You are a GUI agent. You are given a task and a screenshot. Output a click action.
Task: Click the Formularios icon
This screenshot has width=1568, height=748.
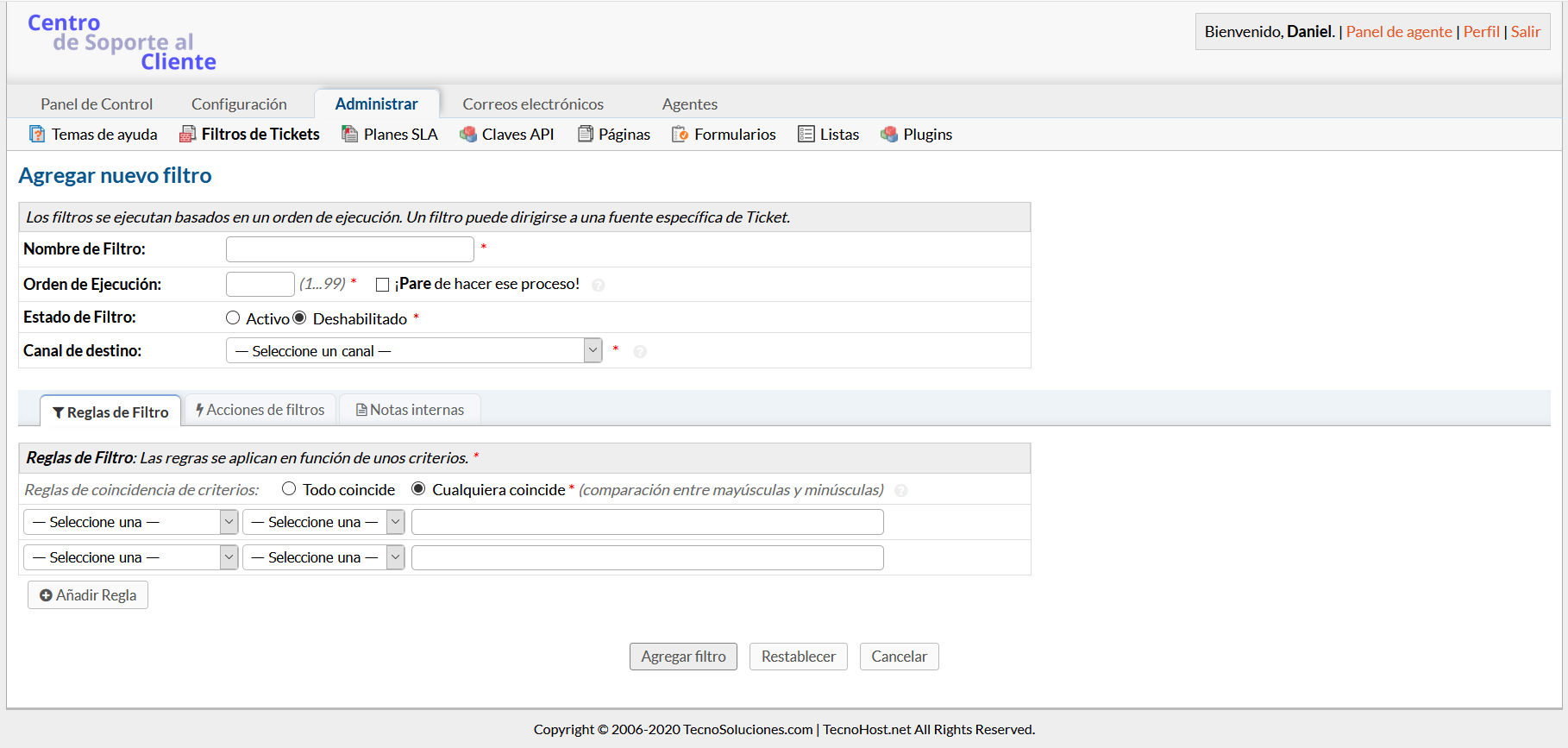coord(680,134)
